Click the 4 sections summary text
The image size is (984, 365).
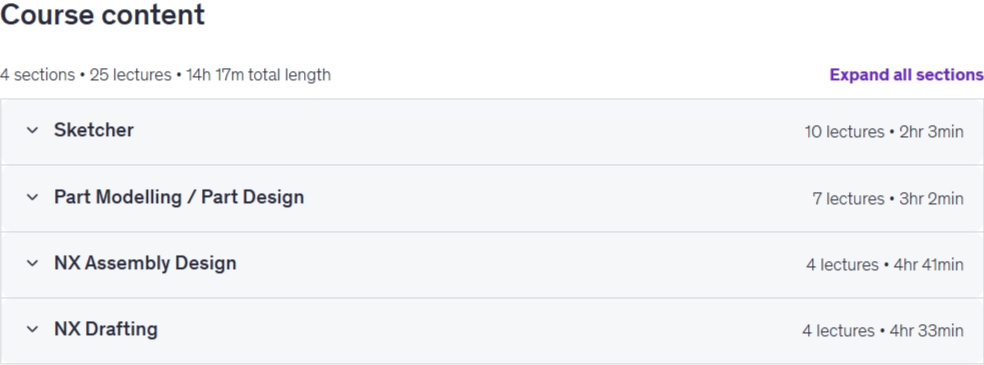coord(38,75)
